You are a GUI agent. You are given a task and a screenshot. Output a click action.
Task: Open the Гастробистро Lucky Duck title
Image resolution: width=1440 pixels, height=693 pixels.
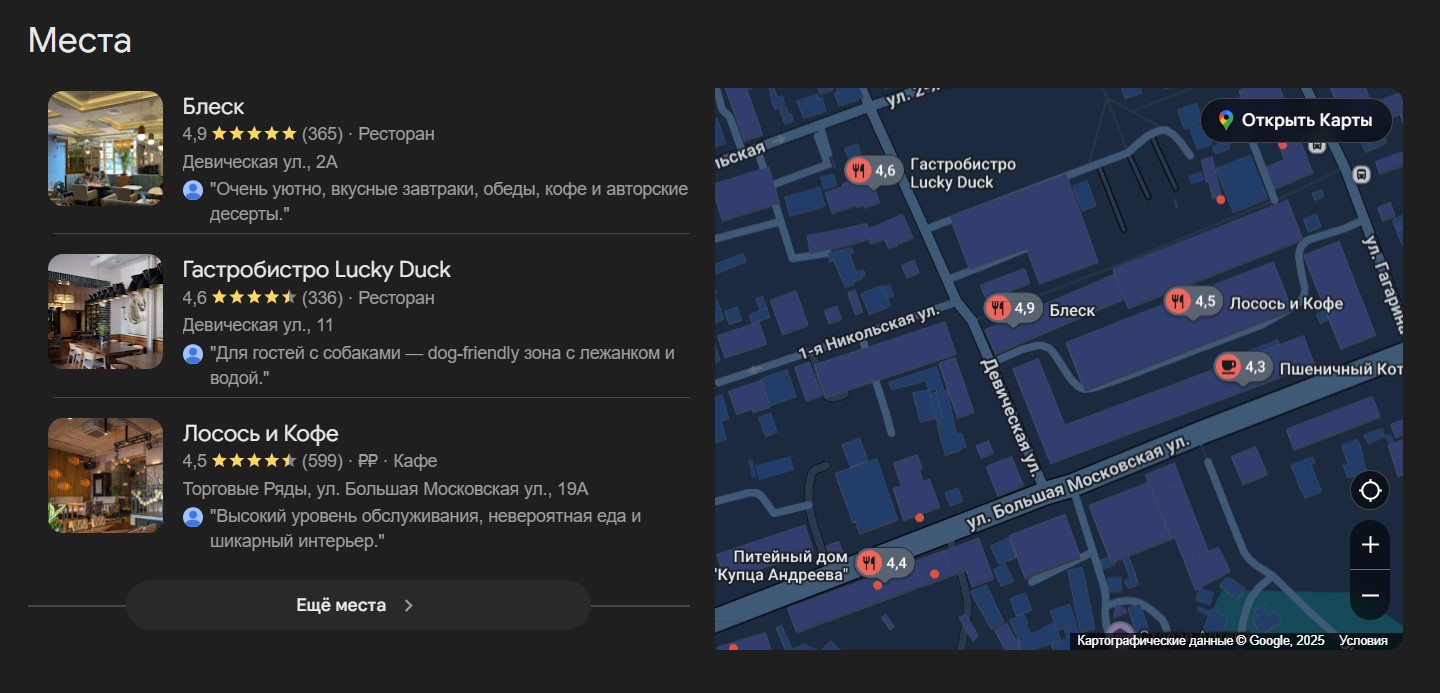click(316, 270)
